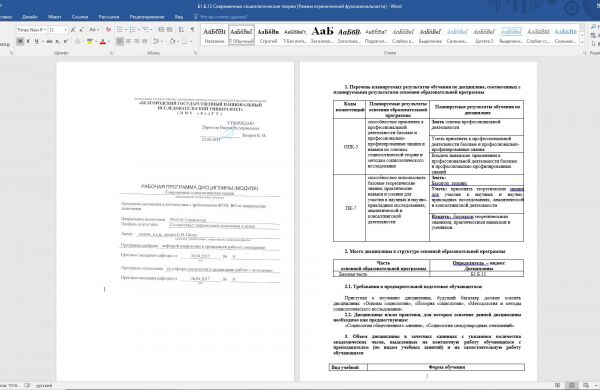Toggle strikethrough formatting

point(49,41)
